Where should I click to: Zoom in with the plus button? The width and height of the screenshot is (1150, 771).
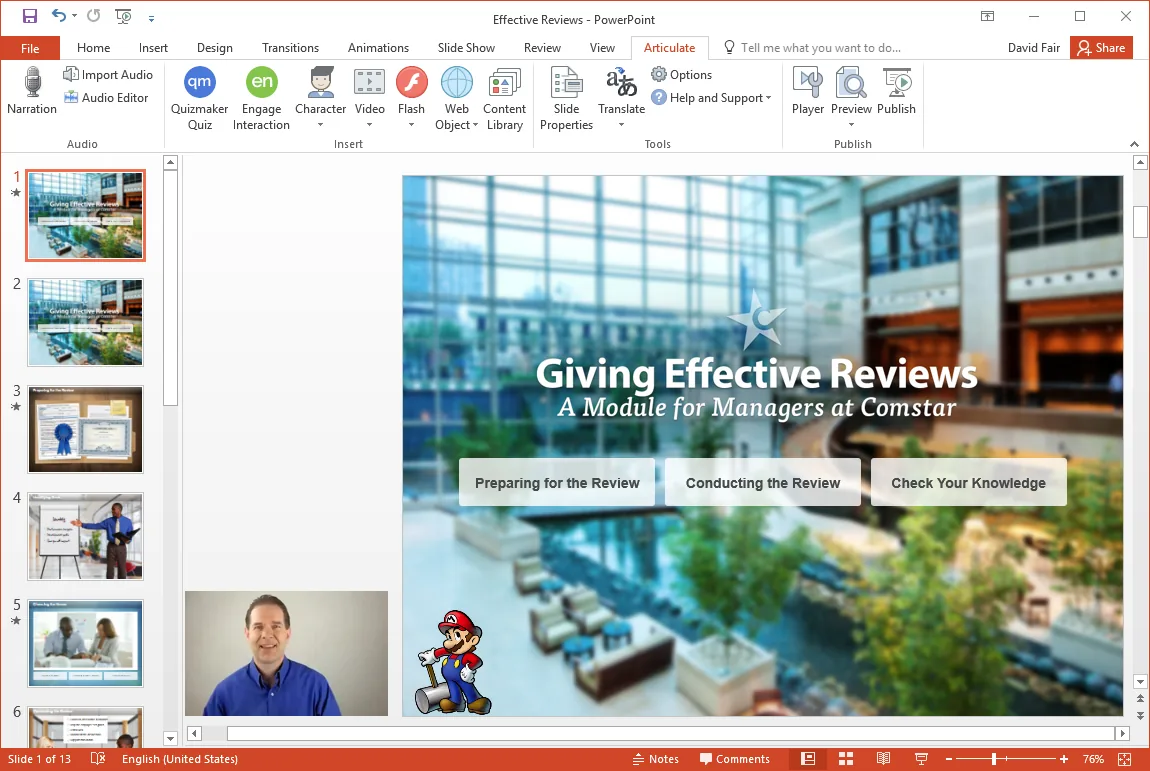point(1063,759)
